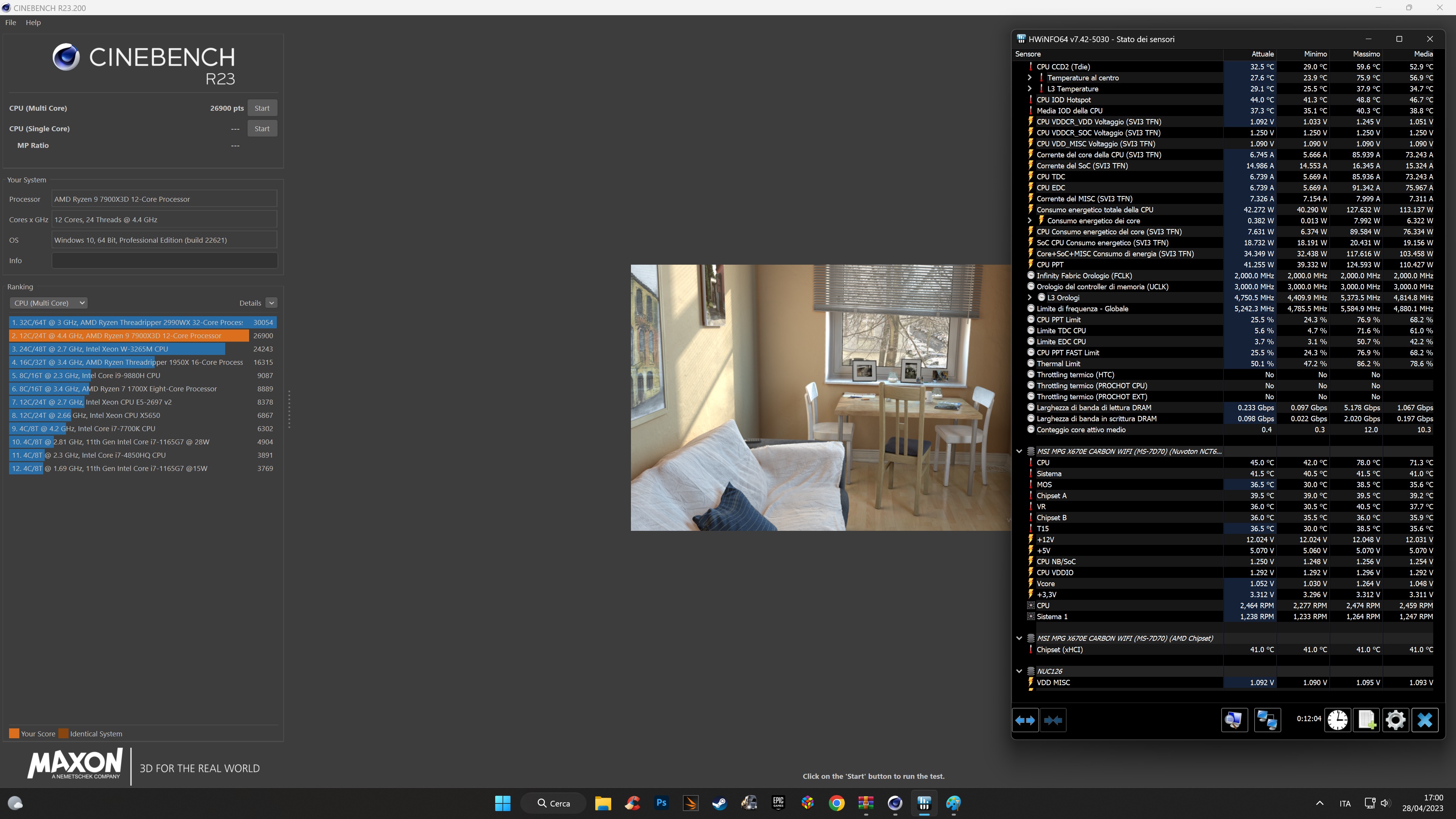
Task: Open the Details dropdown arrow
Action: (271, 303)
